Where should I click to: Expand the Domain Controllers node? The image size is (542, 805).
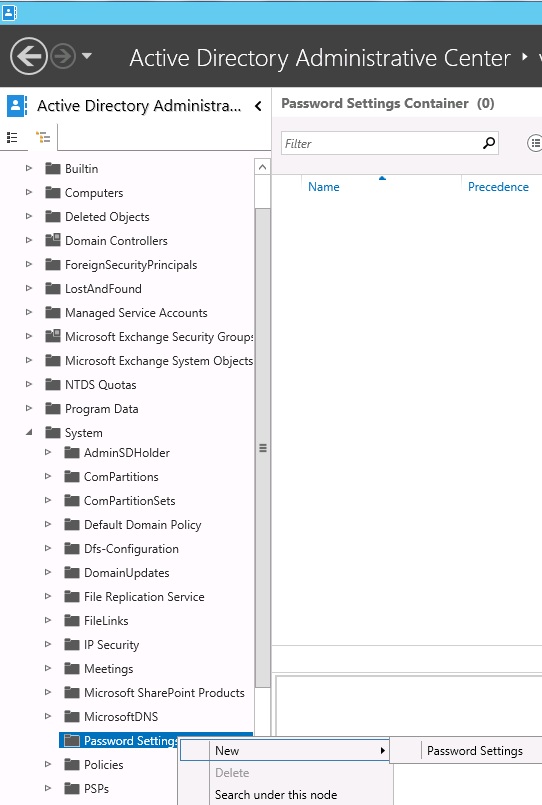pos(29,240)
